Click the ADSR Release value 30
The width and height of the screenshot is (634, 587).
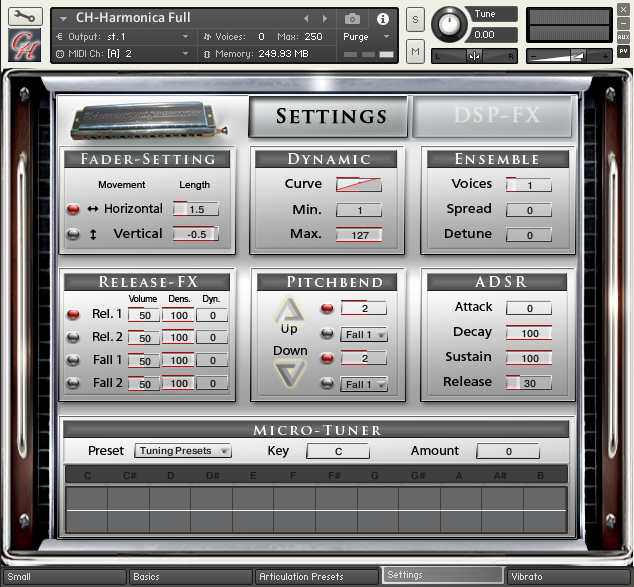pos(529,383)
